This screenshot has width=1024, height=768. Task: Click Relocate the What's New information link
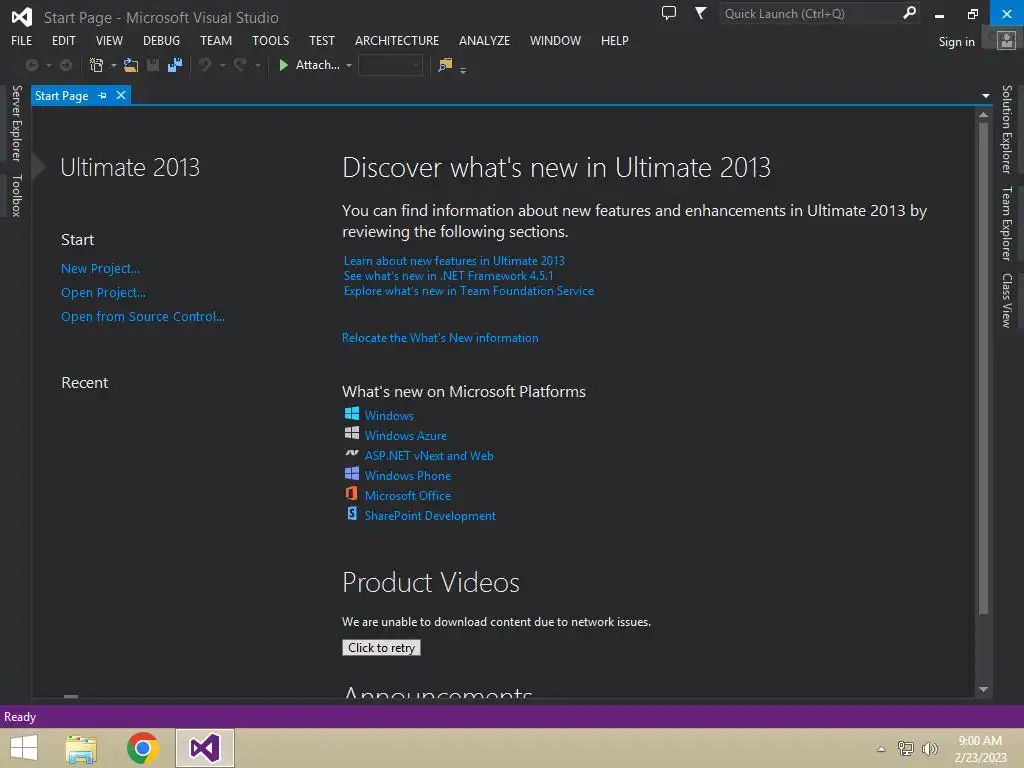[x=440, y=338]
